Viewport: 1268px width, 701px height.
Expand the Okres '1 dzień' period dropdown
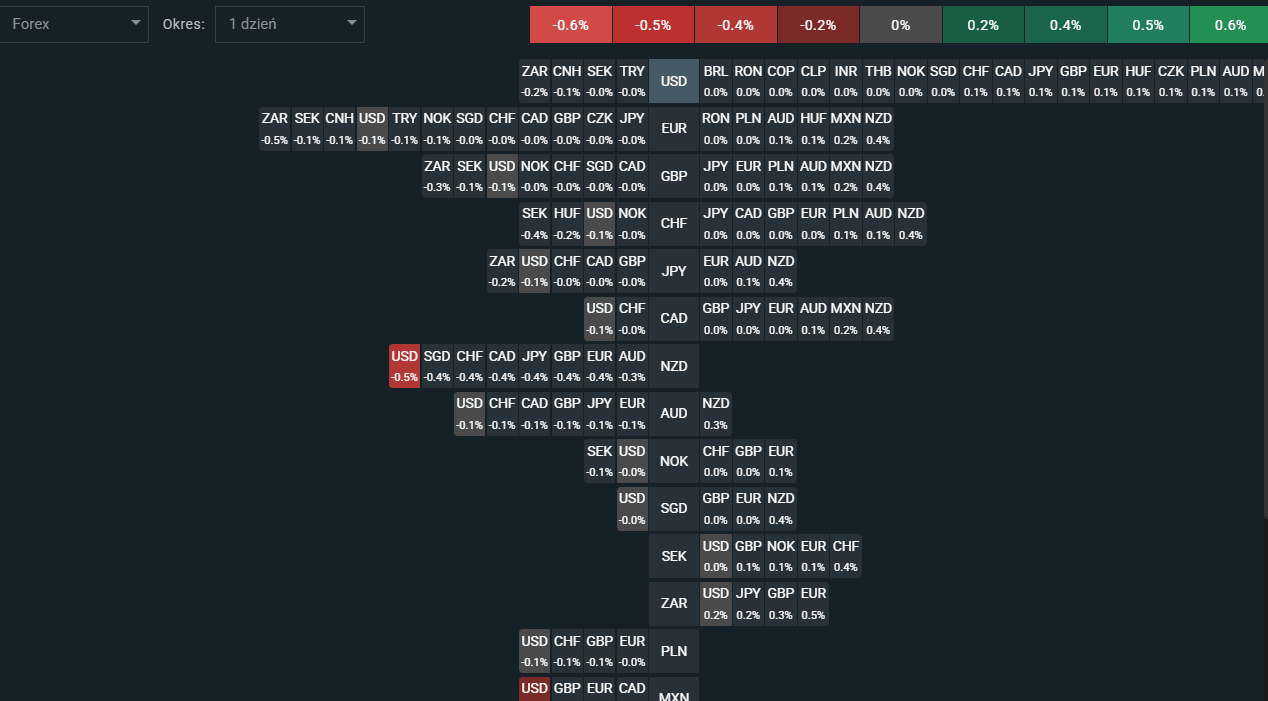coord(289,24)
